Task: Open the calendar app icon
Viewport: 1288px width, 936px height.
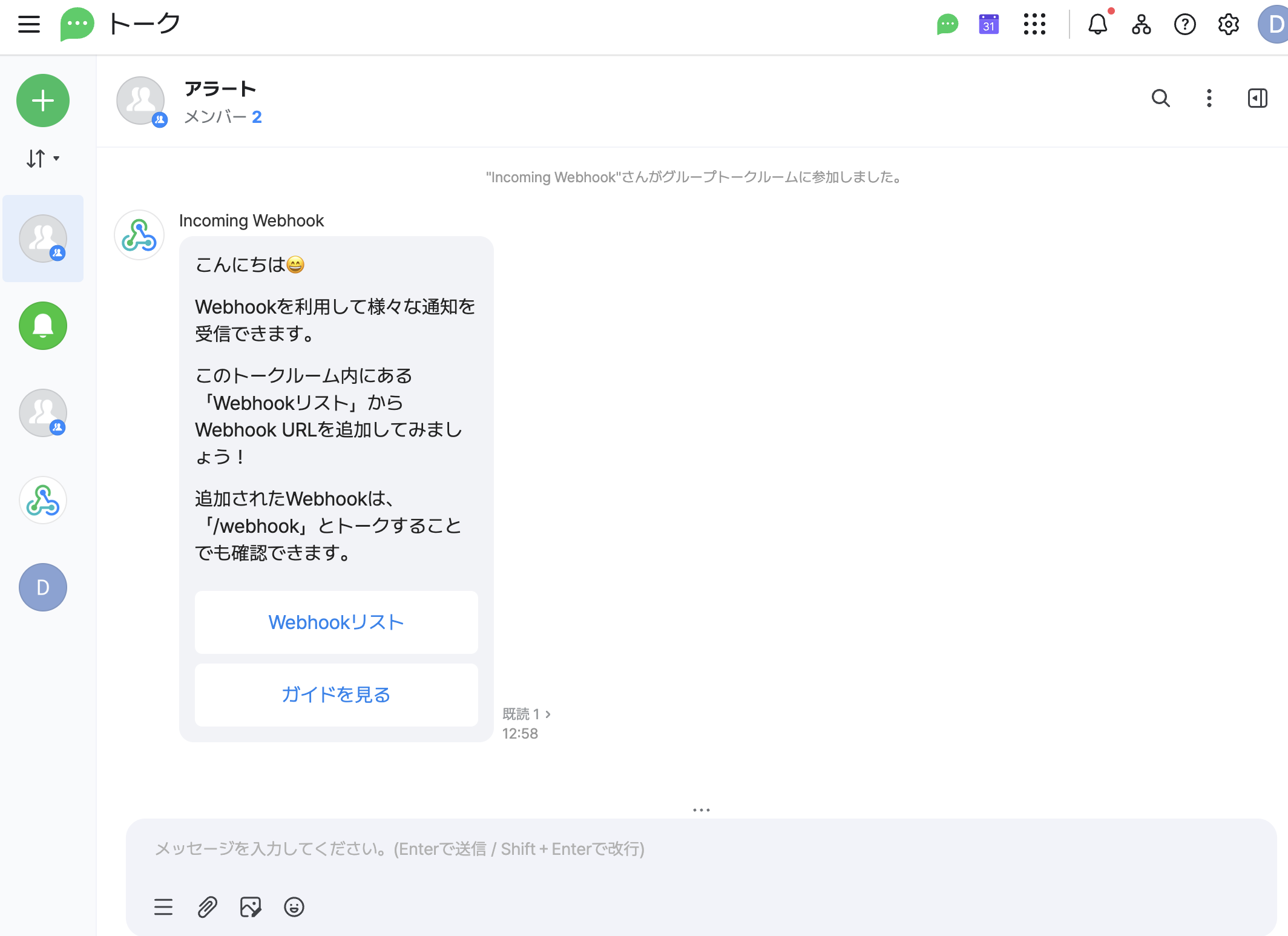Action: (x=988, y=25)
